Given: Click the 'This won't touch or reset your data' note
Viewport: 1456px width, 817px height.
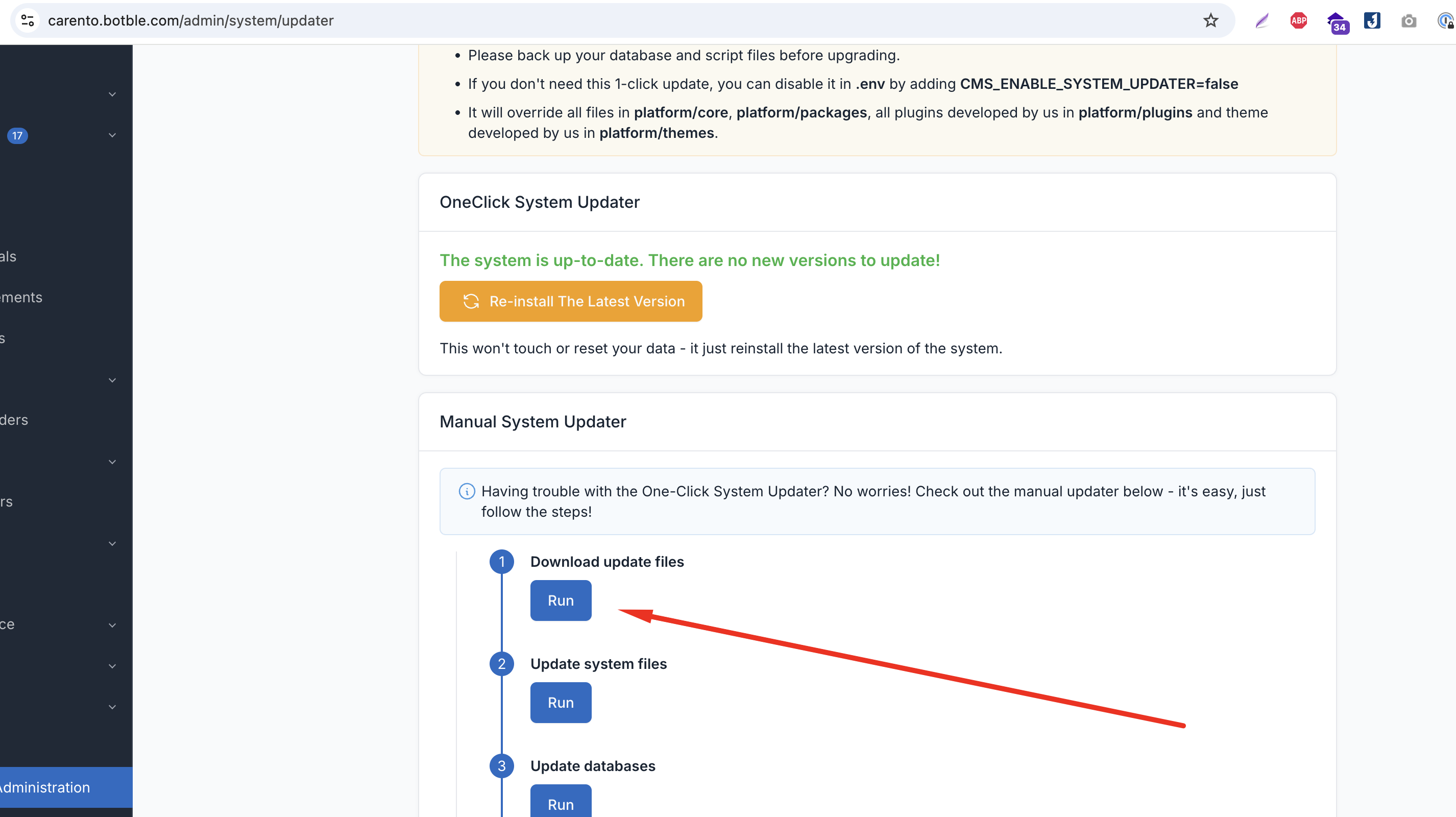Looking at the screenshot, I should click(721, 348).
